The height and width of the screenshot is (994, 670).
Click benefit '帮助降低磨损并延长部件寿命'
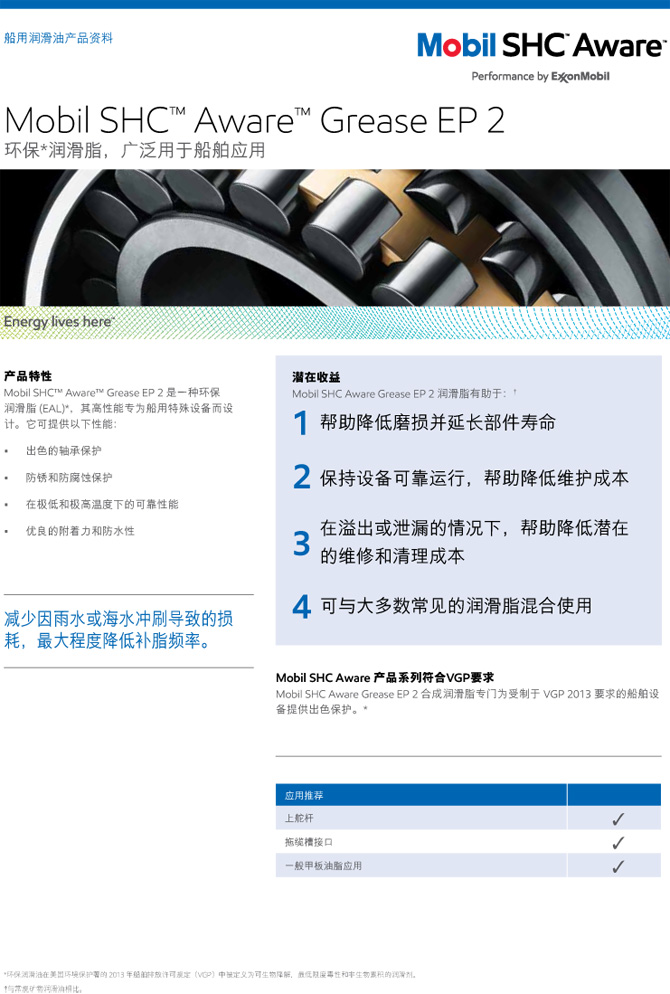[x=438, y=423]
